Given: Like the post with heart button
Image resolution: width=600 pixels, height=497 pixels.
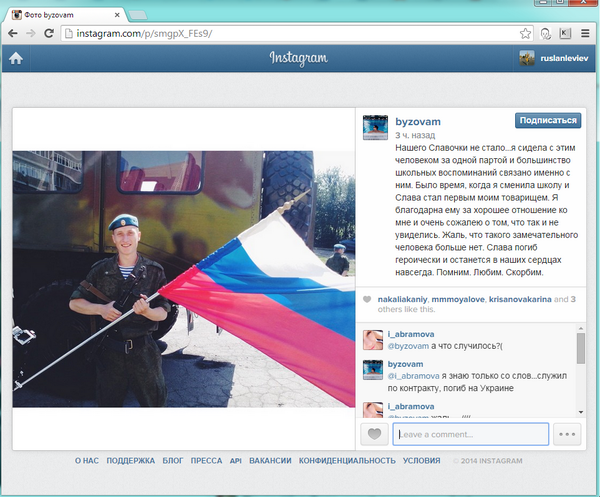Looking at the screenshot, I should pyautogui.click(x=374, y=434).
